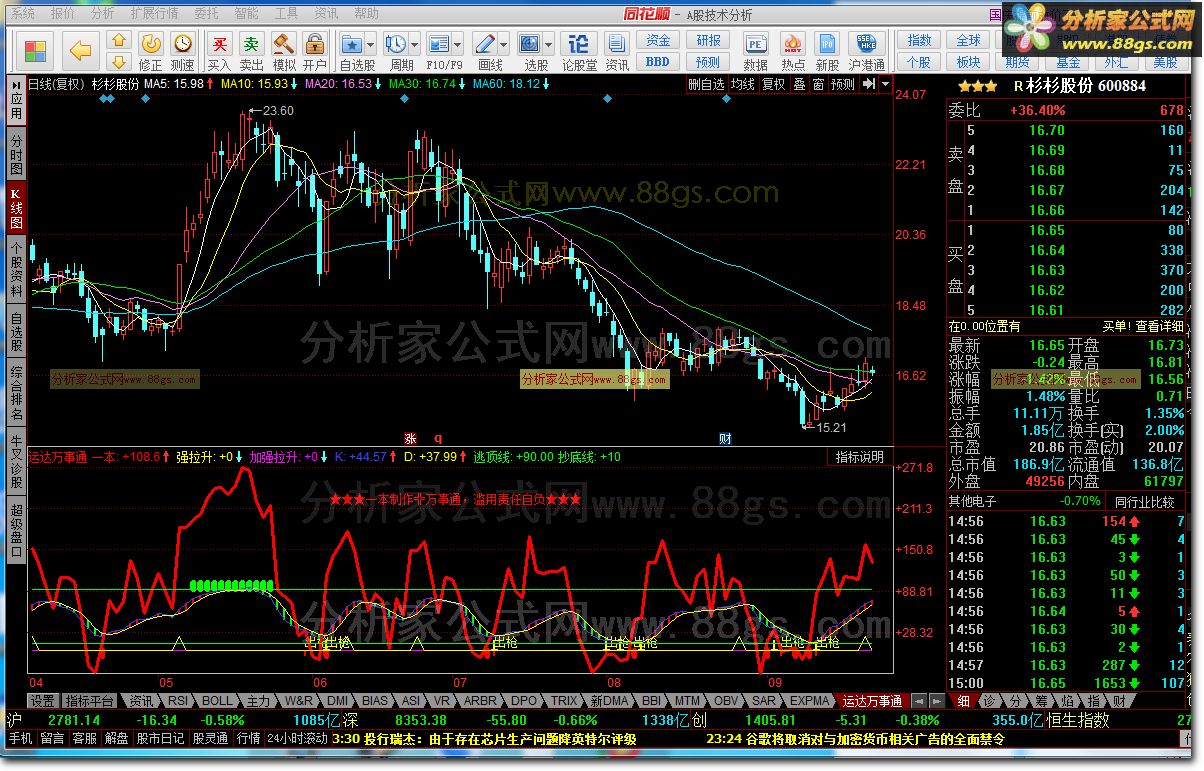The width and height of the screenshot is (1204, 771).
Task: Open the 测速 speed test tool
Action: point(183,50)
